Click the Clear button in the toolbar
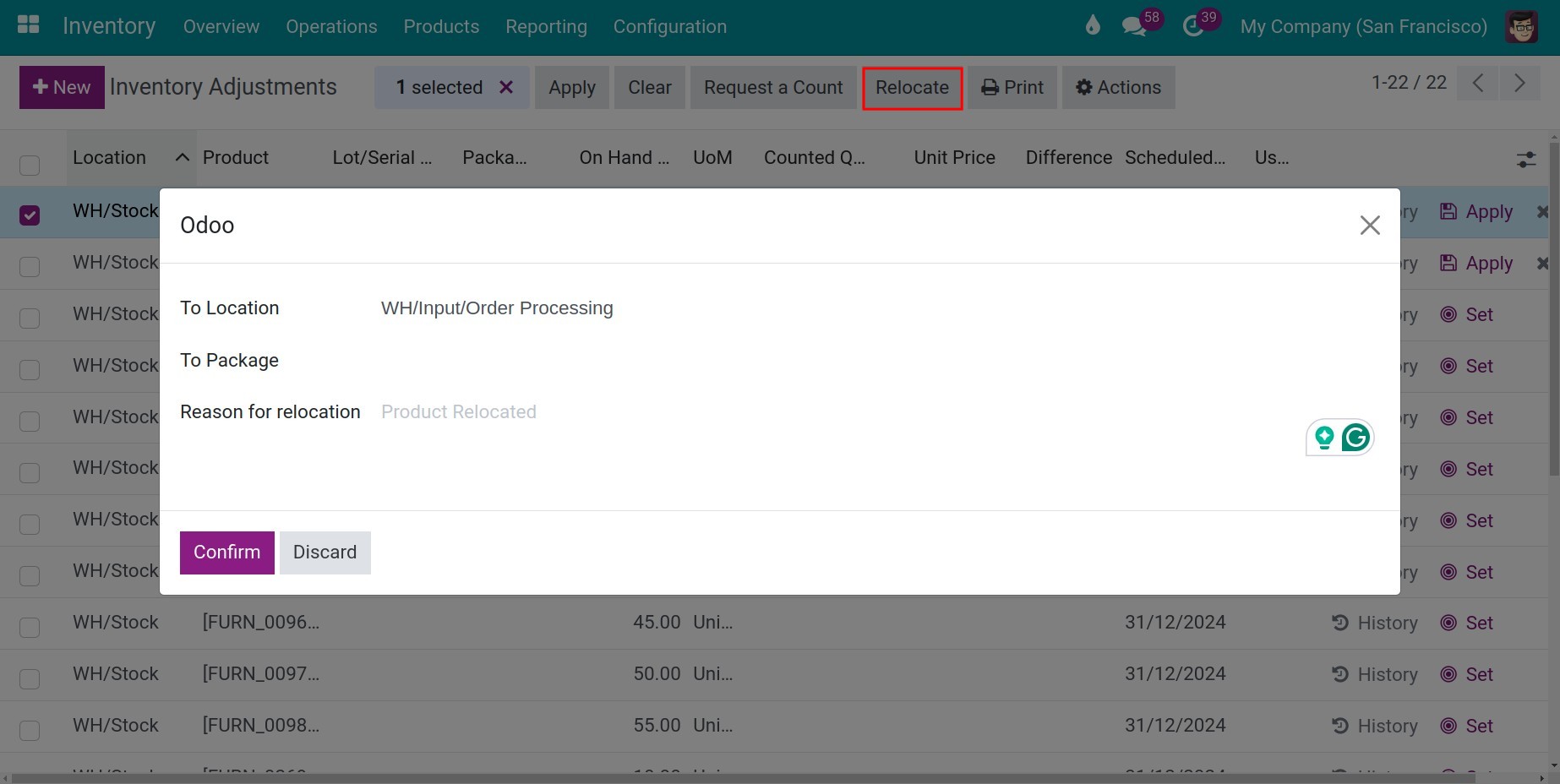This screenshot has width=1560, height=784. click(650, 87)
